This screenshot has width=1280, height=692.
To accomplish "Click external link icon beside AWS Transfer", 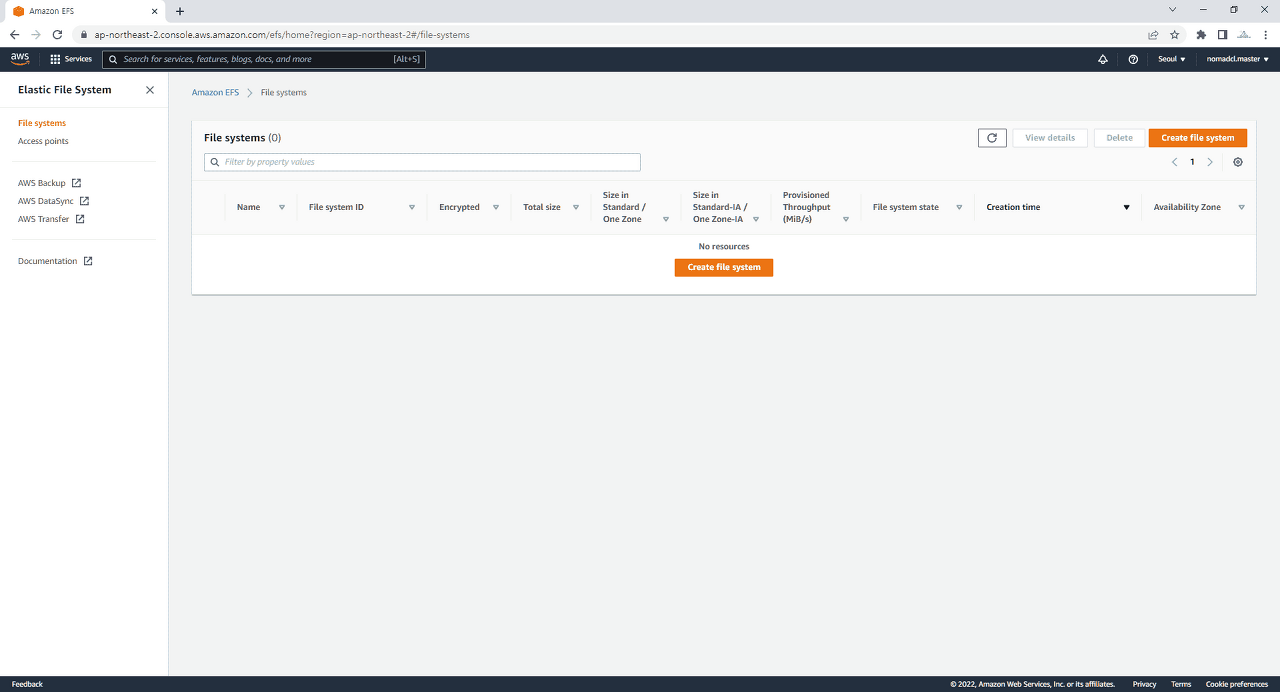I will [80, 219].
